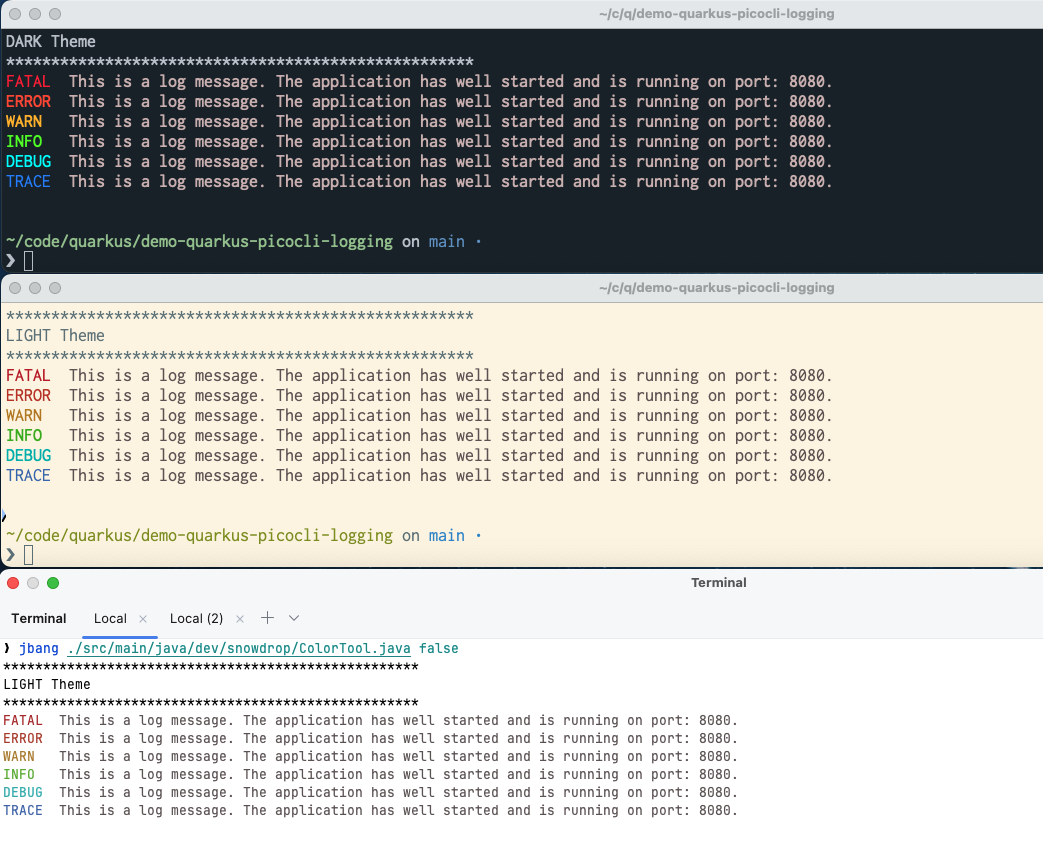1043x846 pixels.
Task: Click the red close button of IDE Terminal window
Action: point(12,583)
